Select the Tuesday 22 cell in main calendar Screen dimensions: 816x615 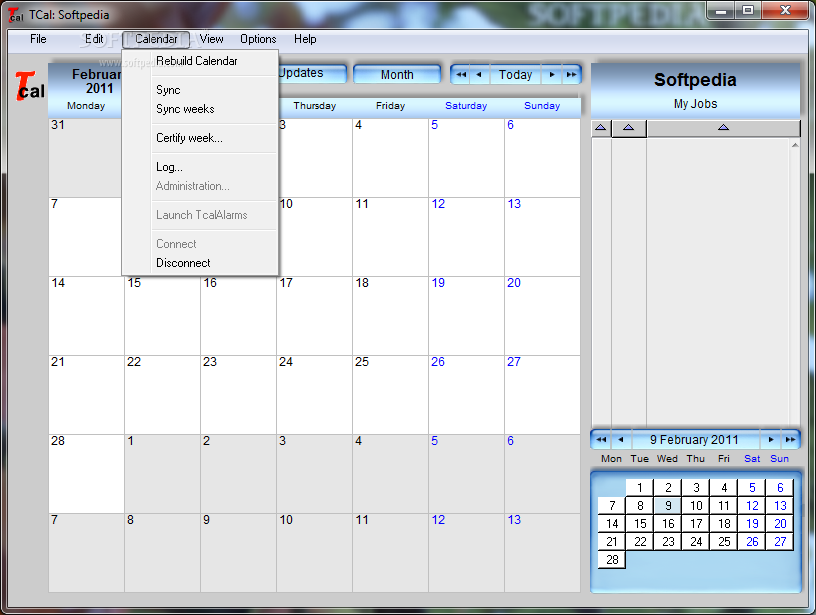[x=162, y=395]
